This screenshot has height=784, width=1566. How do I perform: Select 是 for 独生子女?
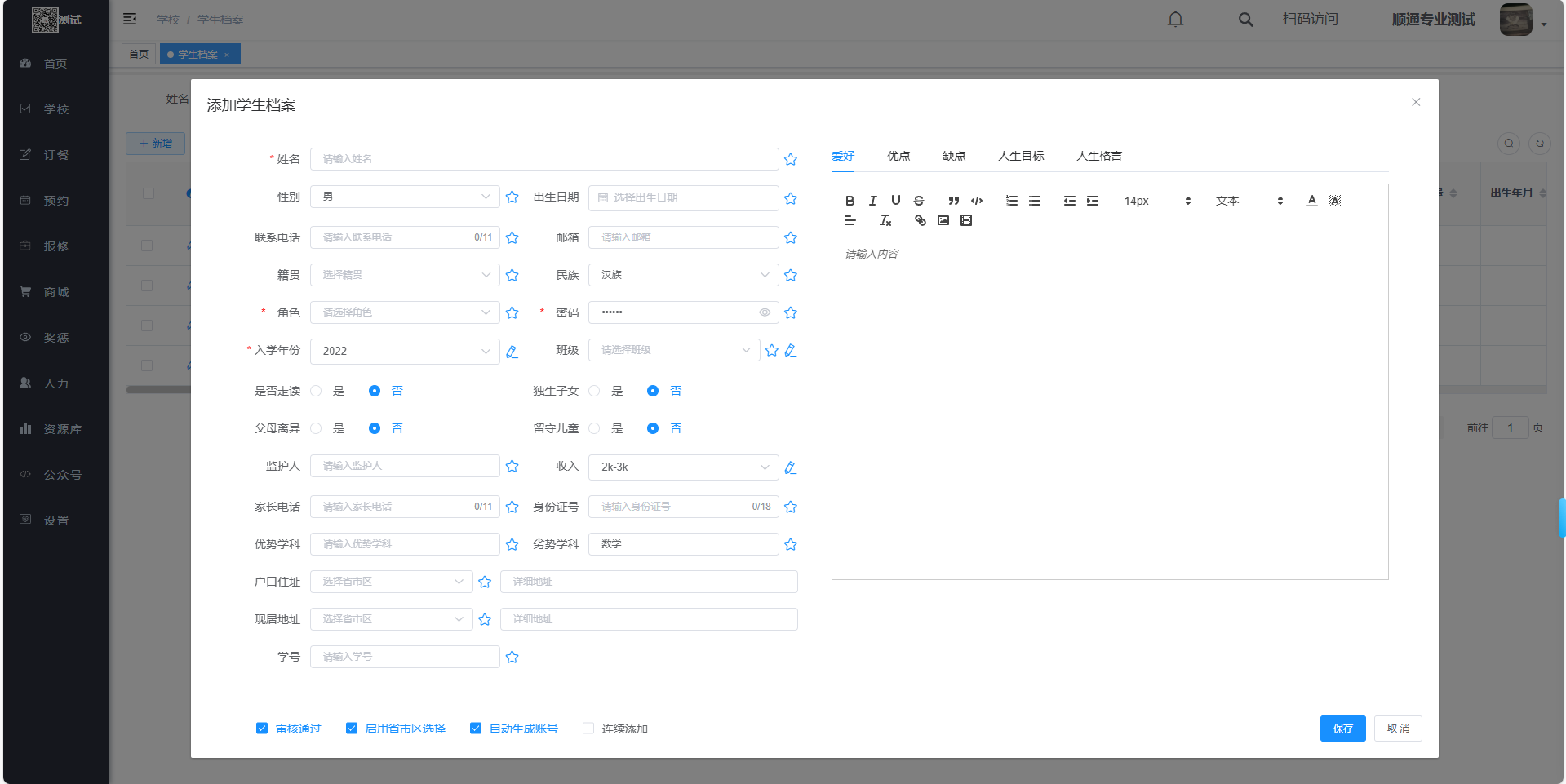594,391
